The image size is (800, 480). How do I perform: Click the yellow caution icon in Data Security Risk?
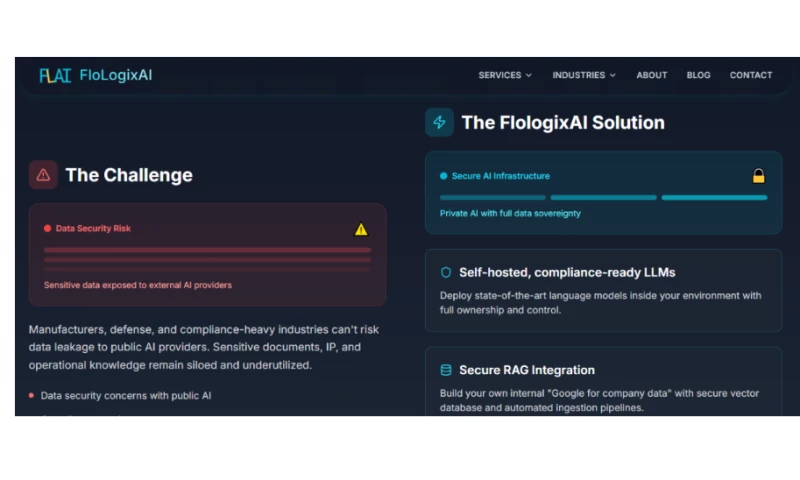click(x=361, y=229)
